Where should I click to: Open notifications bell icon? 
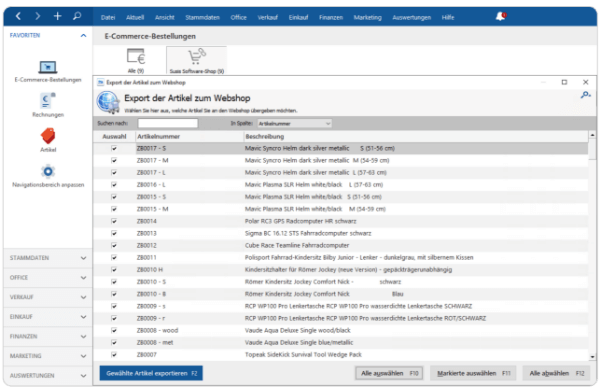coord(501,16)
